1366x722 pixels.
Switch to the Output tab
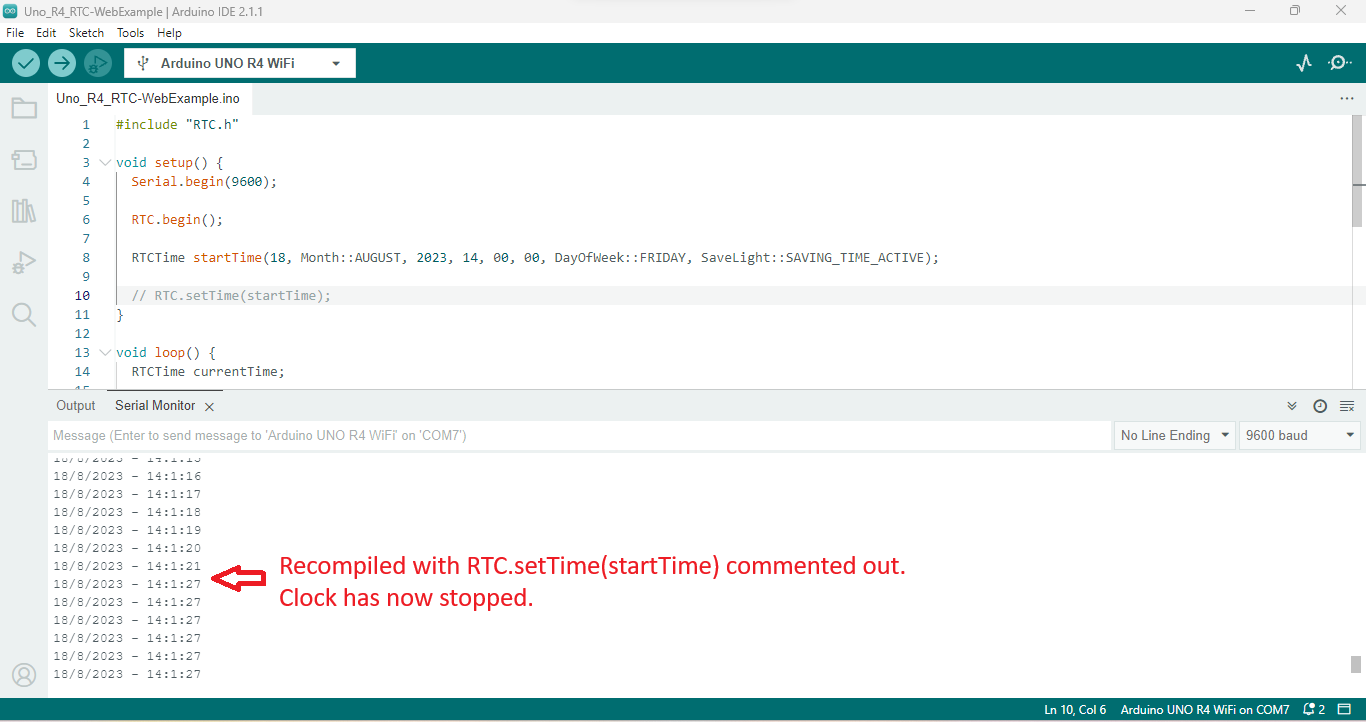(75, 405)
